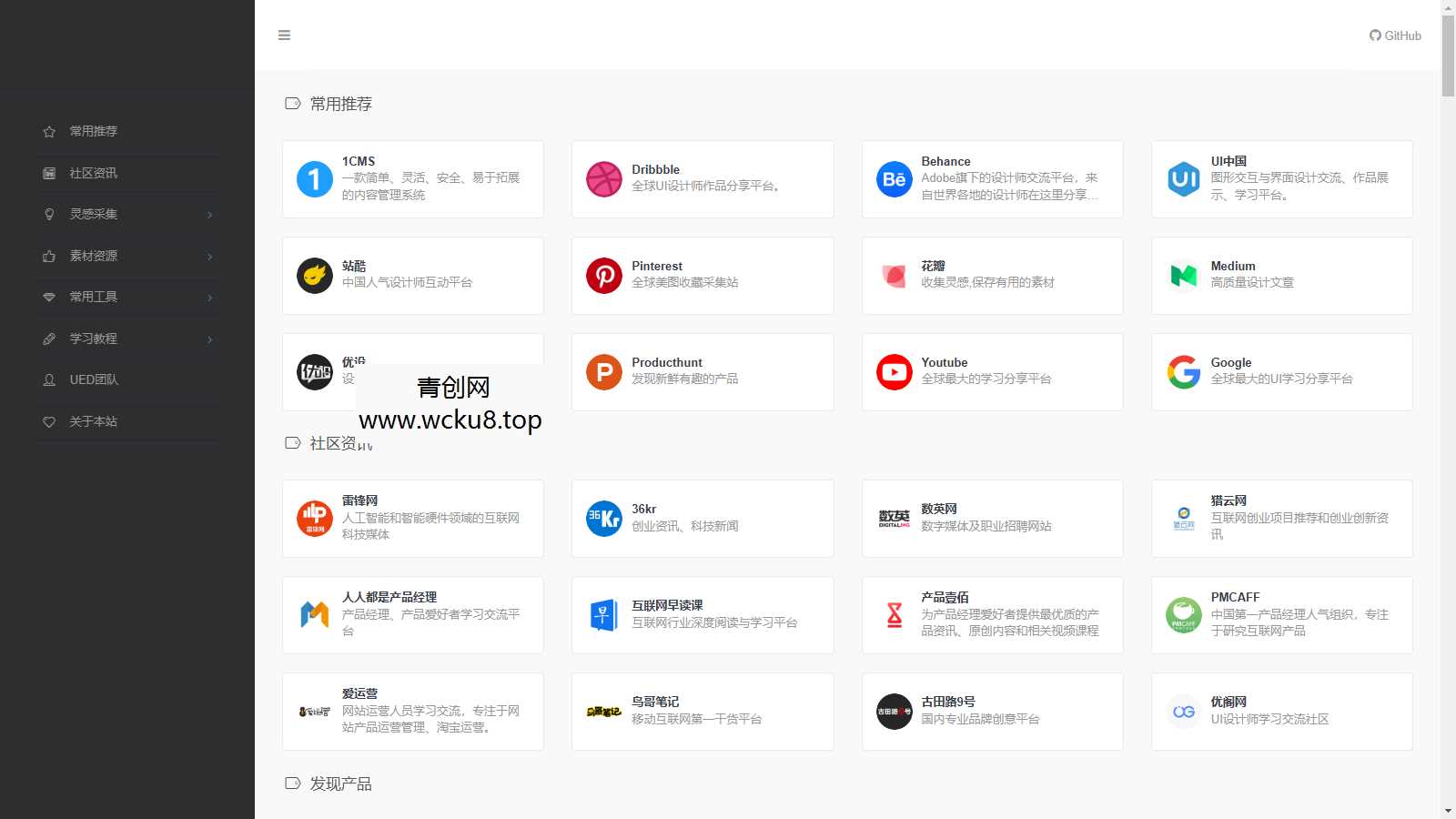Click the Producthunt P icon
This screenshot has height=819, width=1456.
click(604, 371)
